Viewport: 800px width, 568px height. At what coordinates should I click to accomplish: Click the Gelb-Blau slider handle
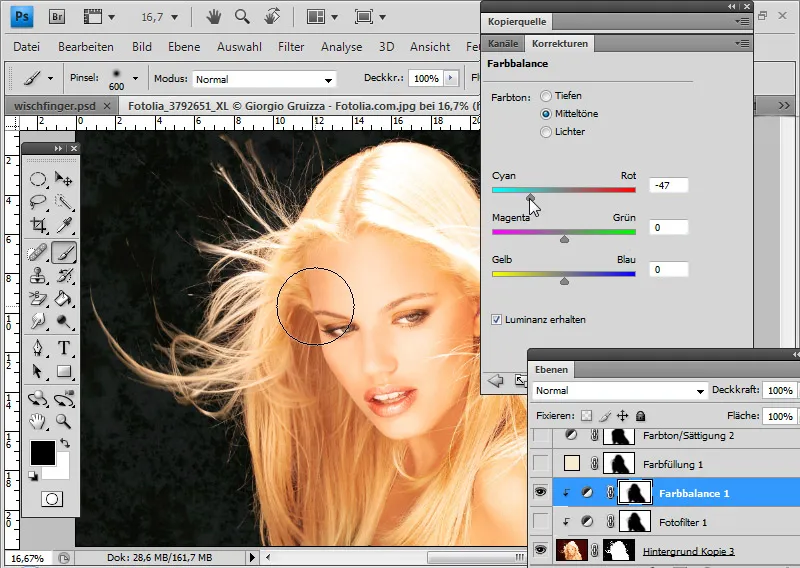564,281
